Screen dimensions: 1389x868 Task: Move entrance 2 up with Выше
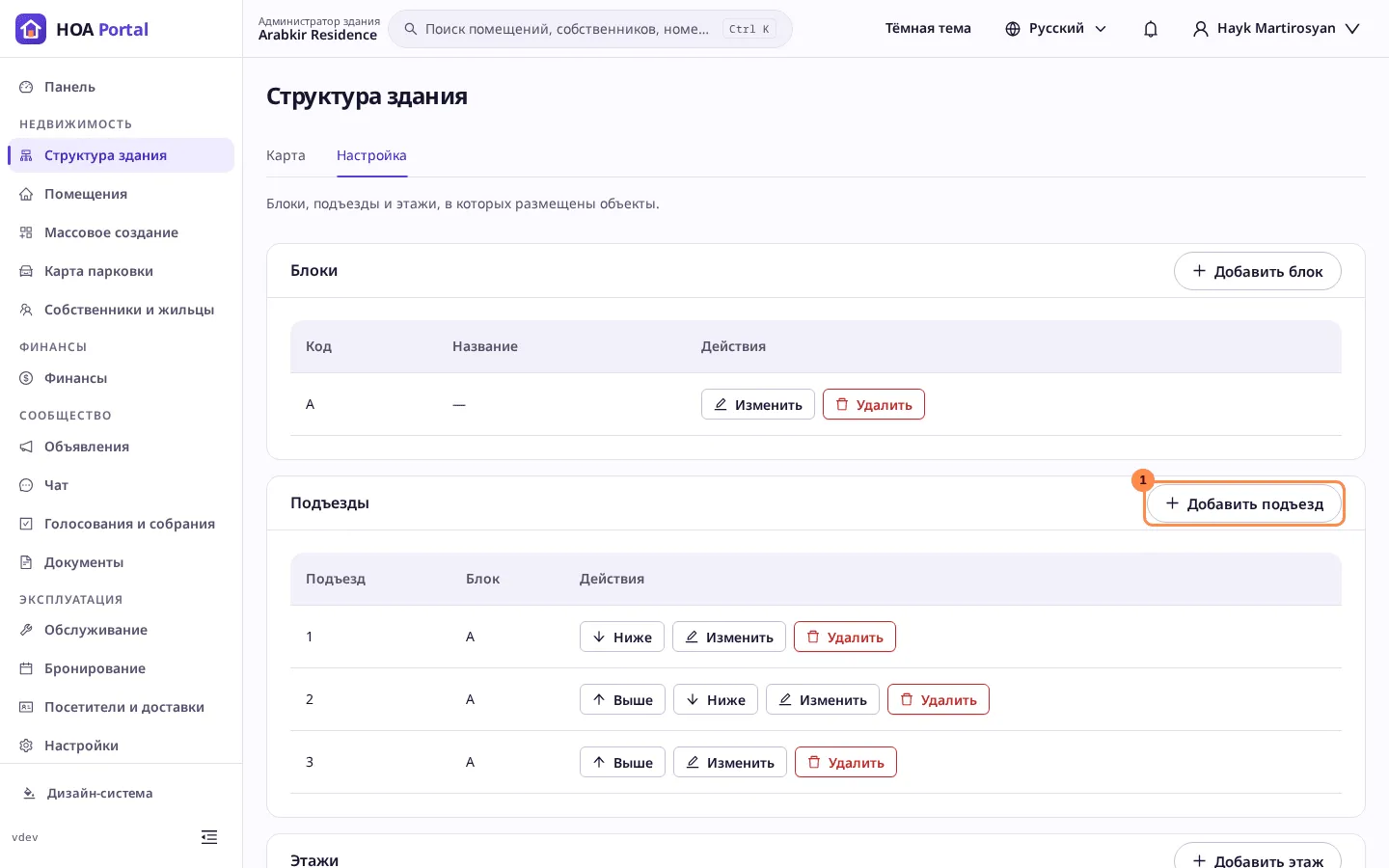(x=622, y=699)
